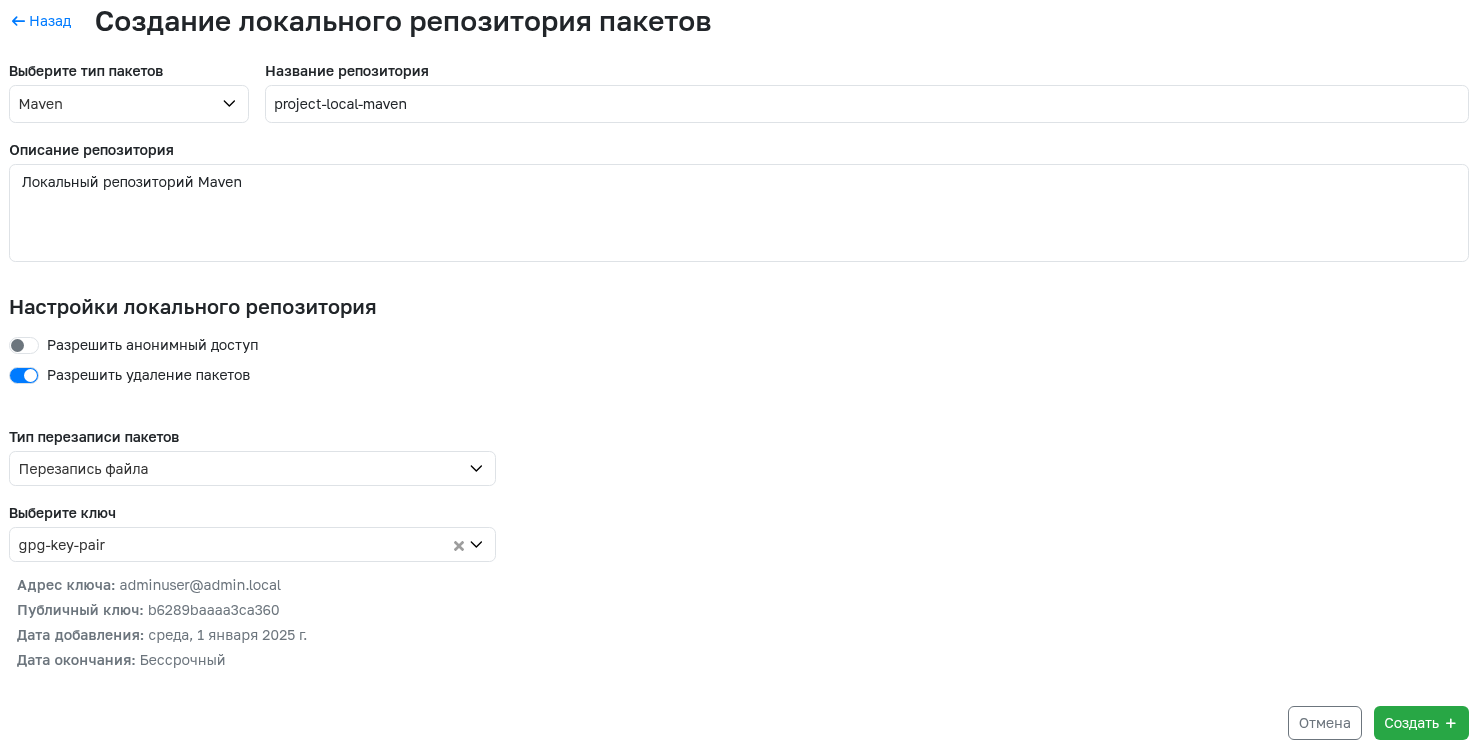This screenshot has height=749, width=1476.
Task: Click the plus icon on the Создать button
Action: click(x=1451, y=723)
